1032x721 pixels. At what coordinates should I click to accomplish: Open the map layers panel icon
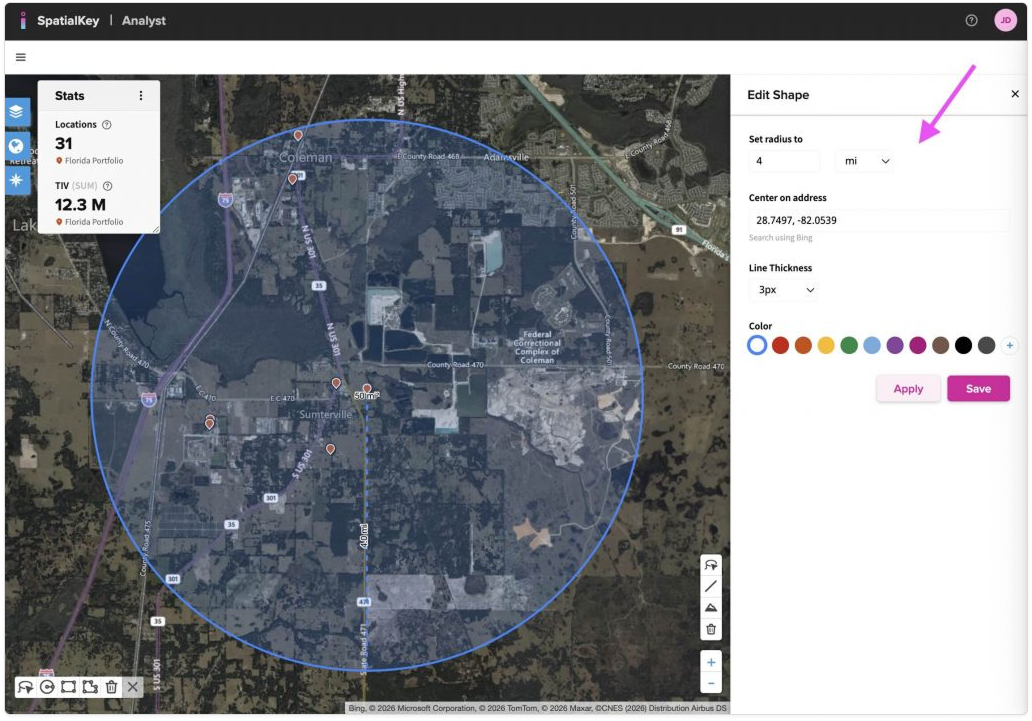point(18,112)
